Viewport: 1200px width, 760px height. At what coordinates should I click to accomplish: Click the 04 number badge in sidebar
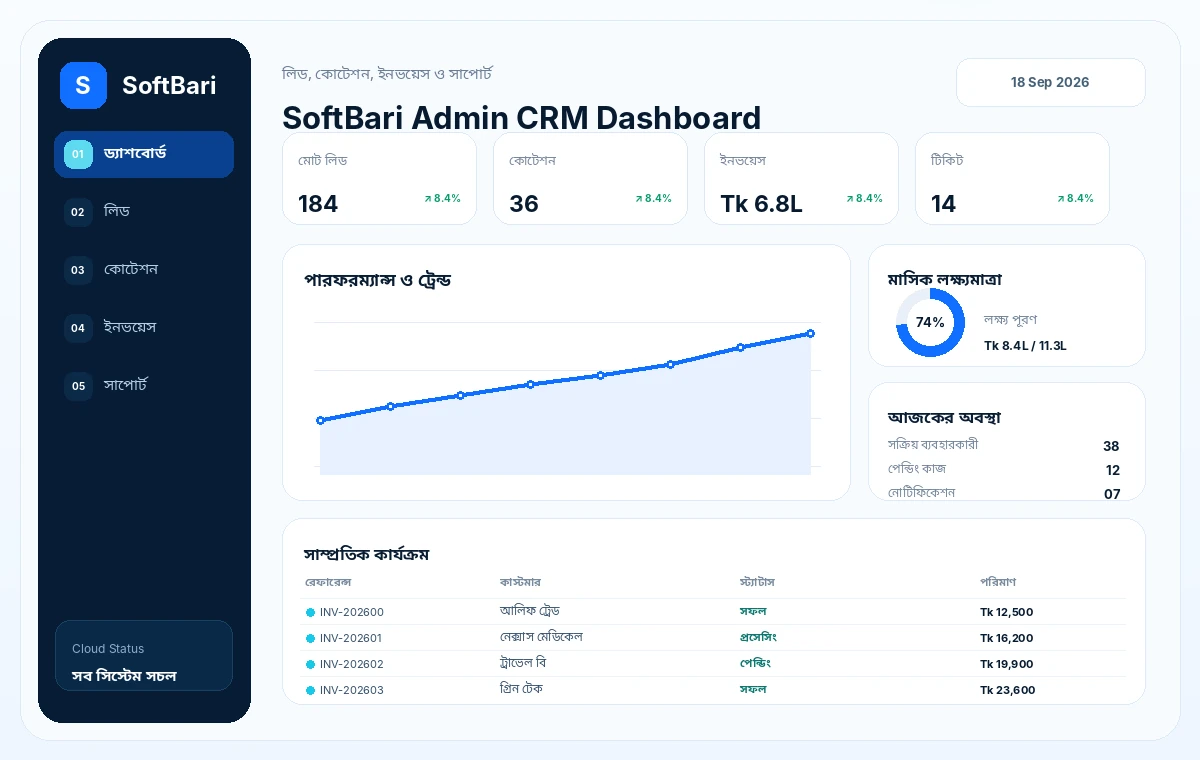pos(78,328)
